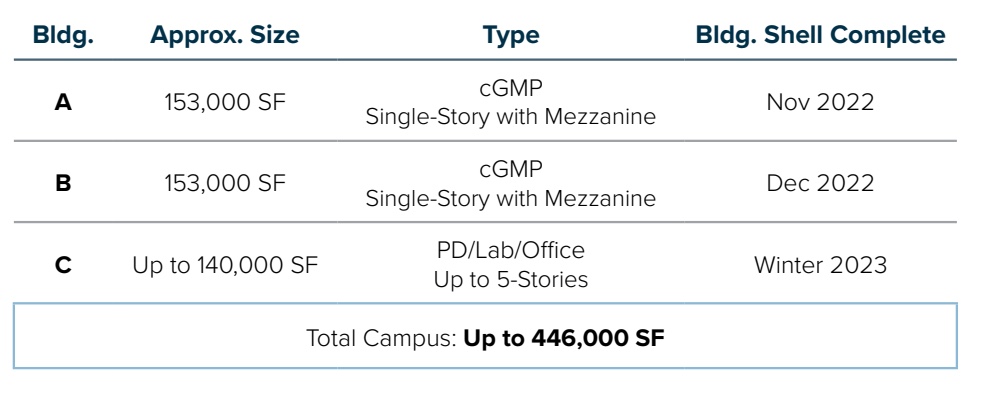
Task: Click the Up to 5-Stories text
Action: (510, 279)
